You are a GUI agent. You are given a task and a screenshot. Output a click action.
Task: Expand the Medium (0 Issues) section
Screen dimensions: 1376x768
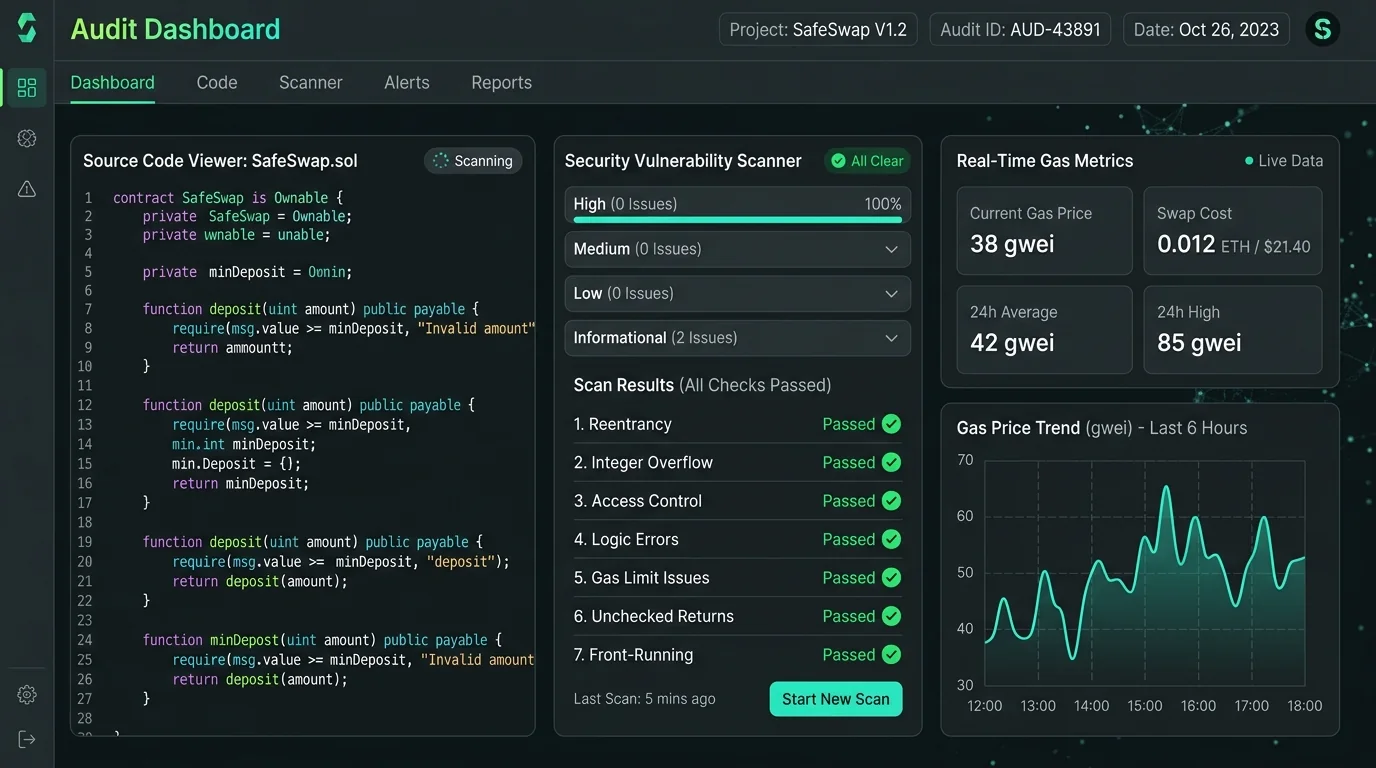(737, 249)
